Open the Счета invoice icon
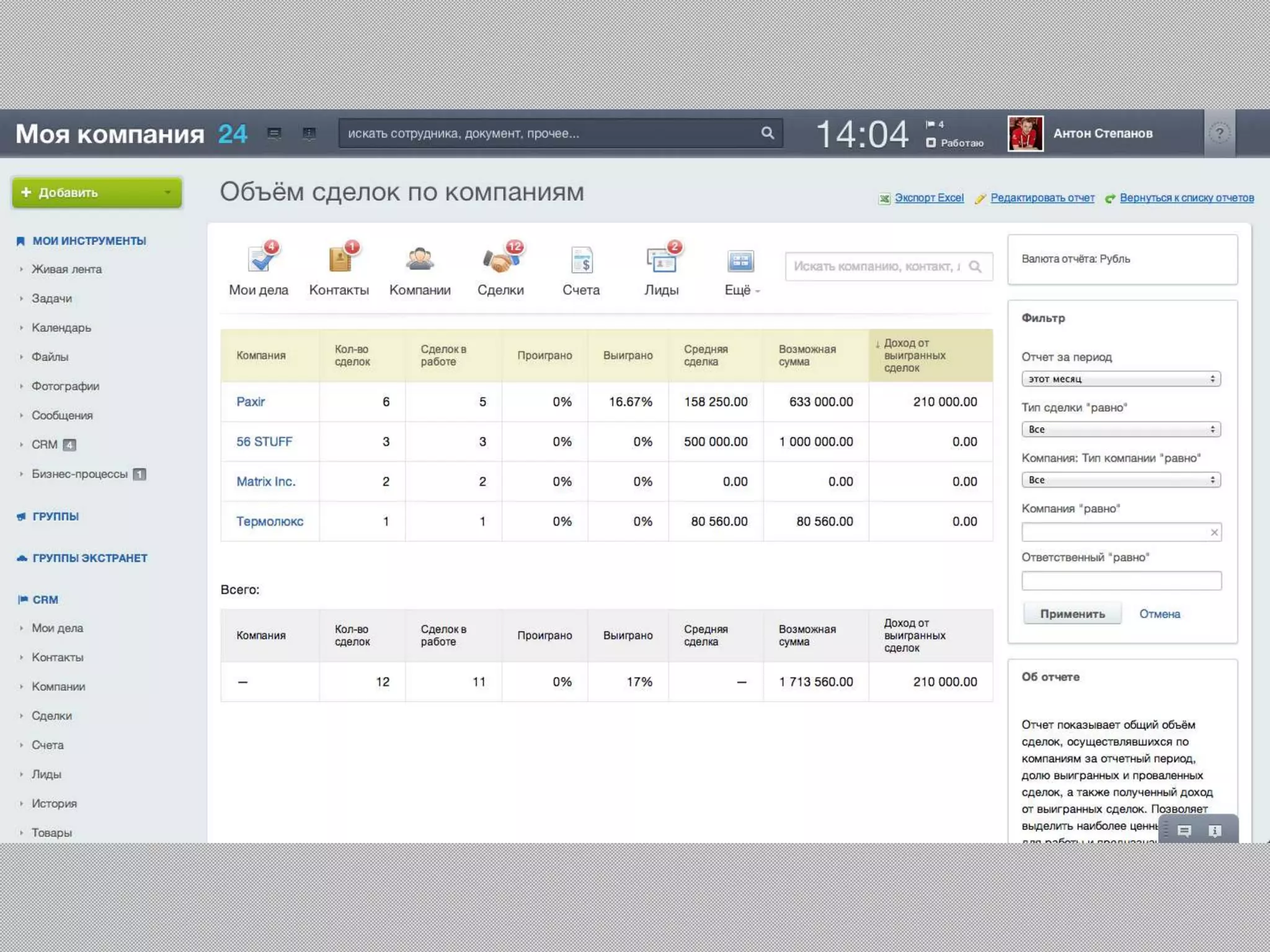1270x952 pixels. (x=581, y=260)
